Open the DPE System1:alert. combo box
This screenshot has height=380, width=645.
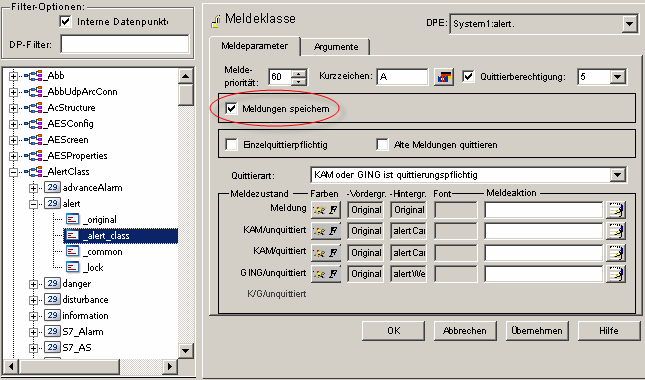point(629,24)
